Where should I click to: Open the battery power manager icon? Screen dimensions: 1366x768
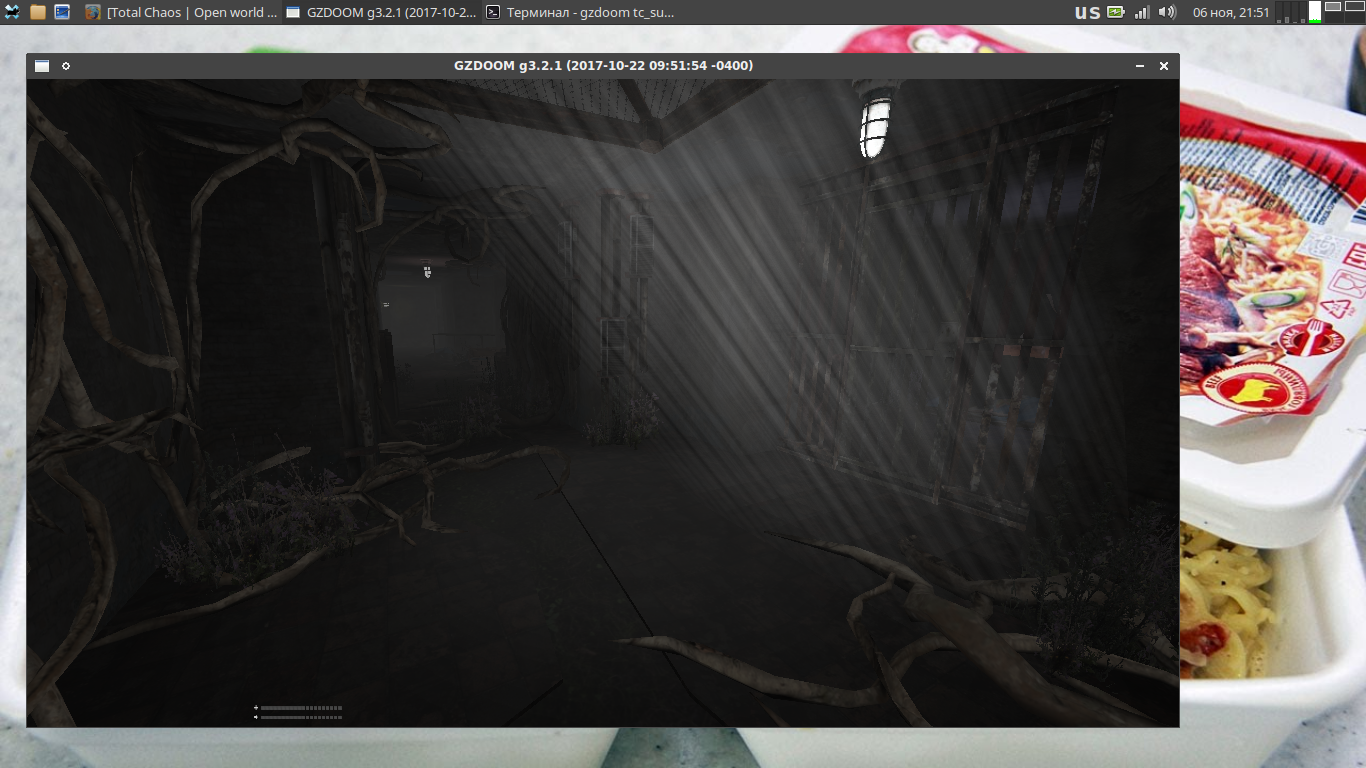(1115, 12)
